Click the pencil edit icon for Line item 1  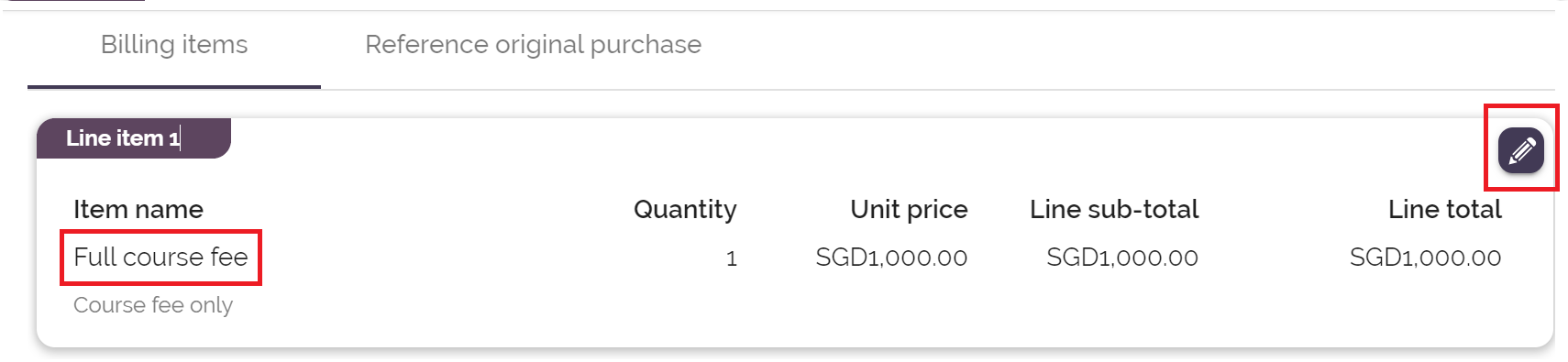pyautogui.click(x=1520, y=150)
